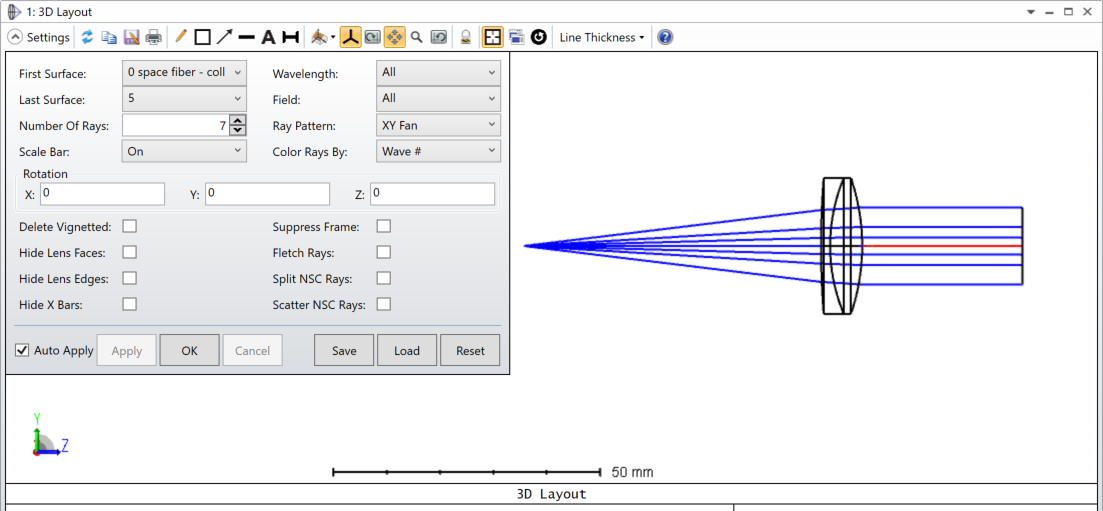The height and width of the screenshot is (511, 1103).
Task: Enable the Suppress Frame checkbox
Action: [x=383, y=226]
